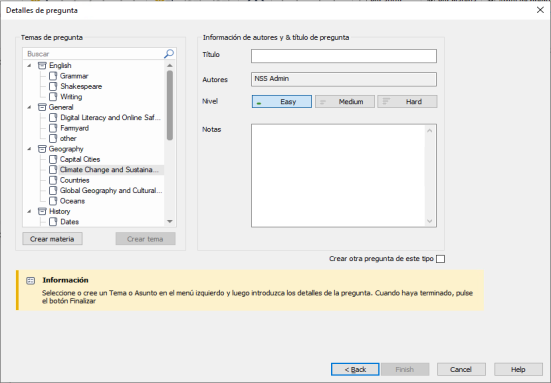Click the page icon beside Farmyard
The height and width of the screenshot is (383, 551).
point(53,128)
